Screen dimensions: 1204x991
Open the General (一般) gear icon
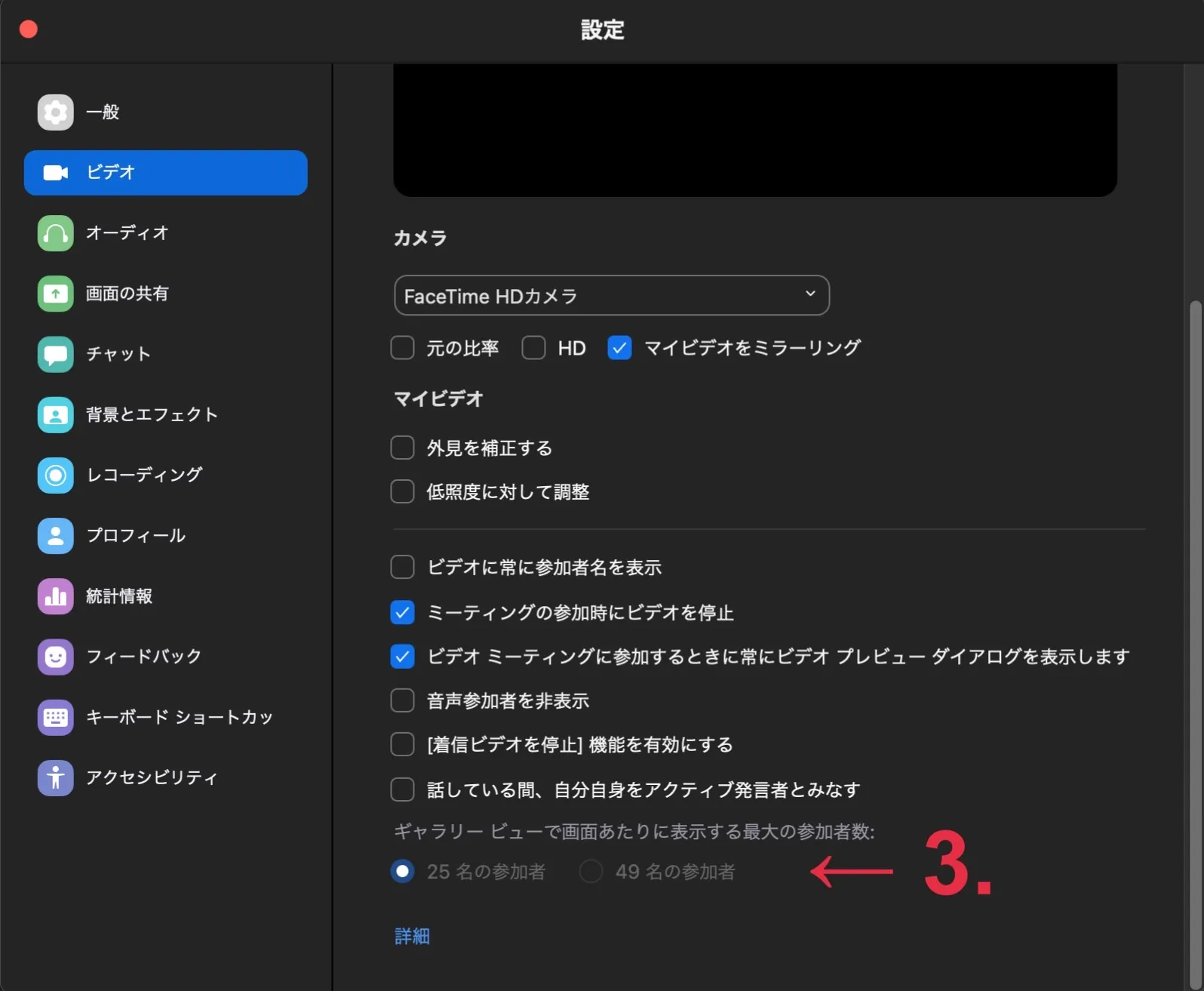(55, 112)
